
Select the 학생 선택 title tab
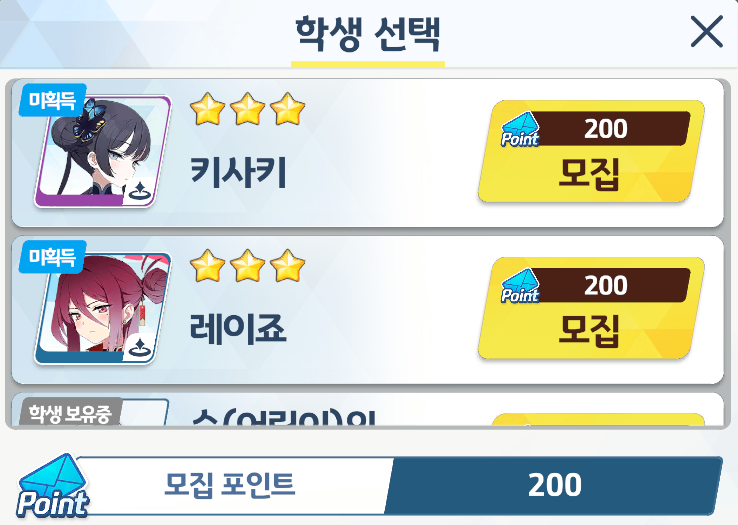tap(368, 35)
